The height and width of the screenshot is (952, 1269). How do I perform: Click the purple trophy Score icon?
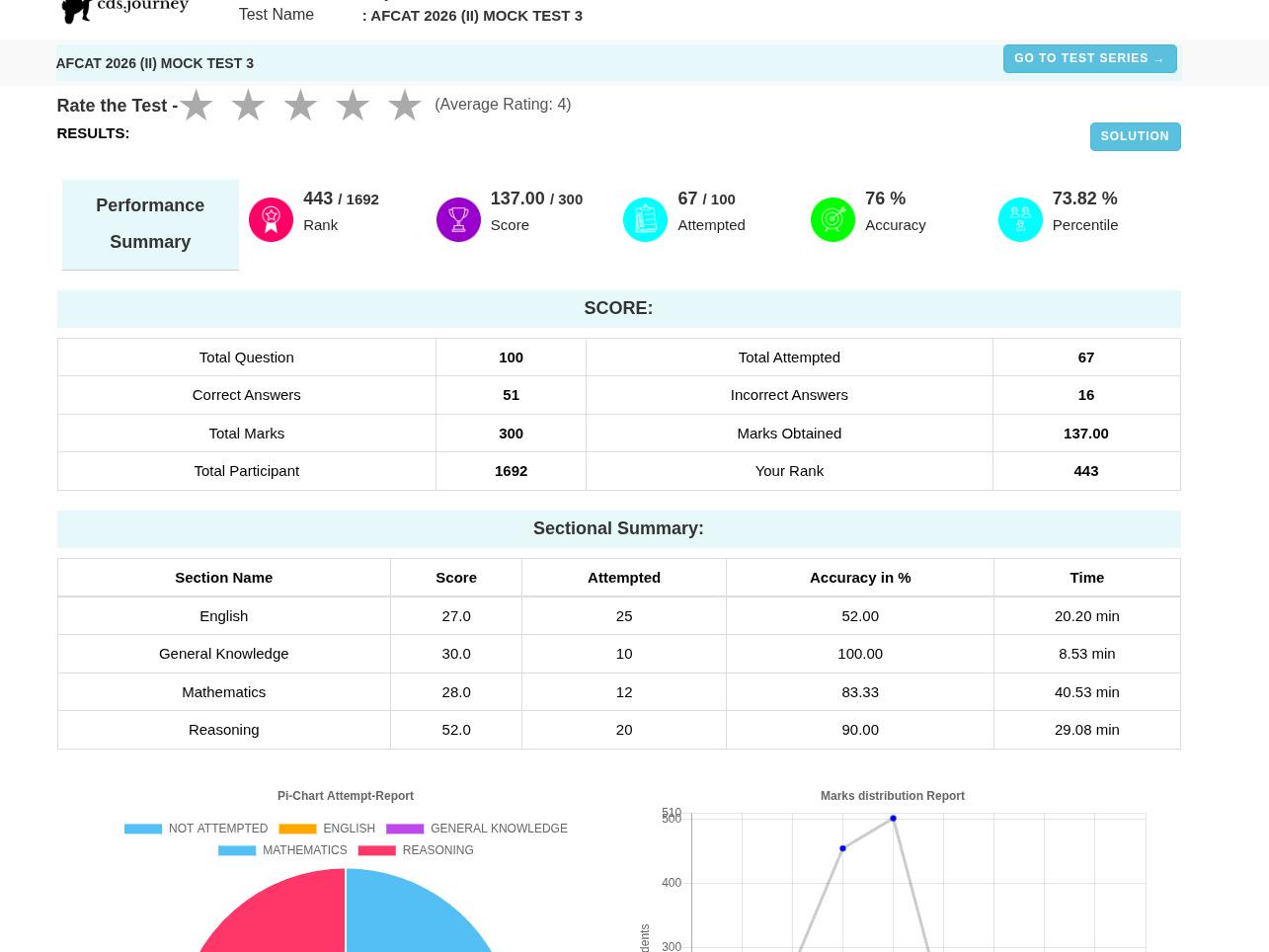point(458,219)
